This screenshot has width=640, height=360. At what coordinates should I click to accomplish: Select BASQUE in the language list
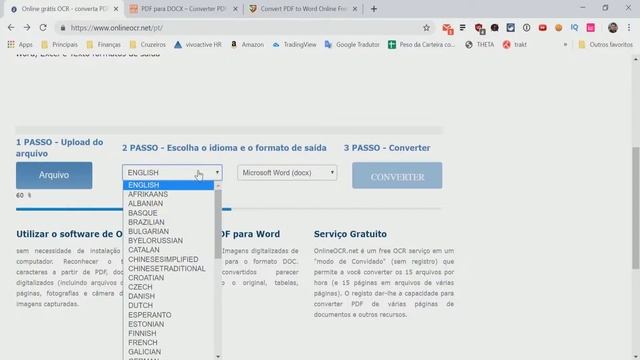pos(168,213)
